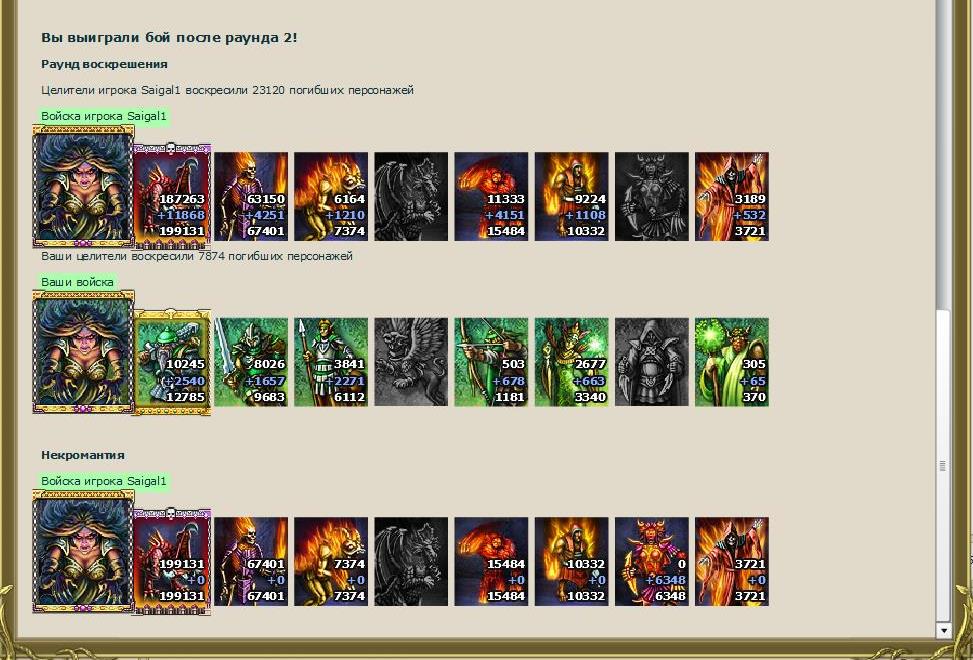Select the spearman unit totaling 6112
Screen dimensions: 973x660
click(331, 362)
